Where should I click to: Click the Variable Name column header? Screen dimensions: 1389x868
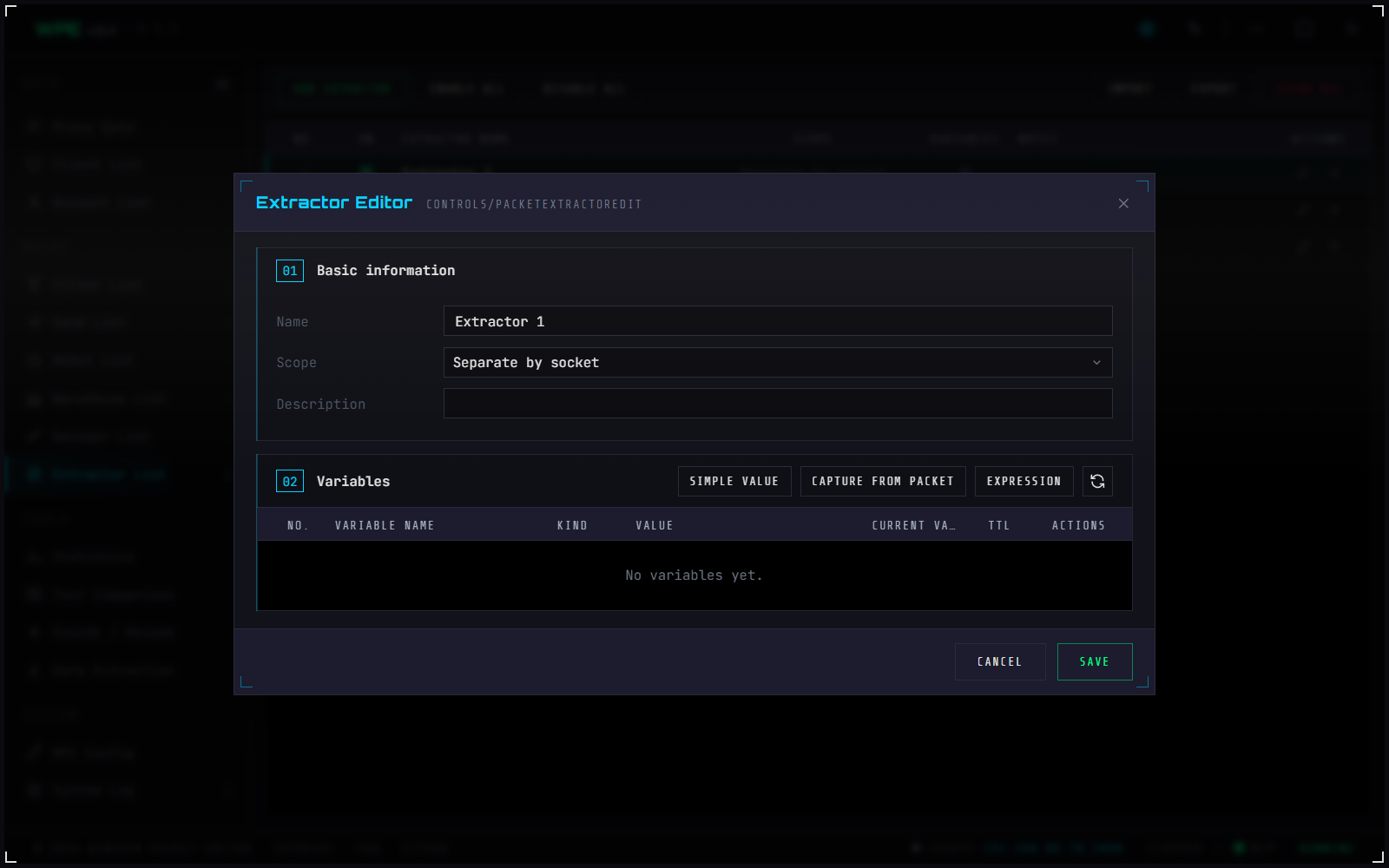click(385, 525)
